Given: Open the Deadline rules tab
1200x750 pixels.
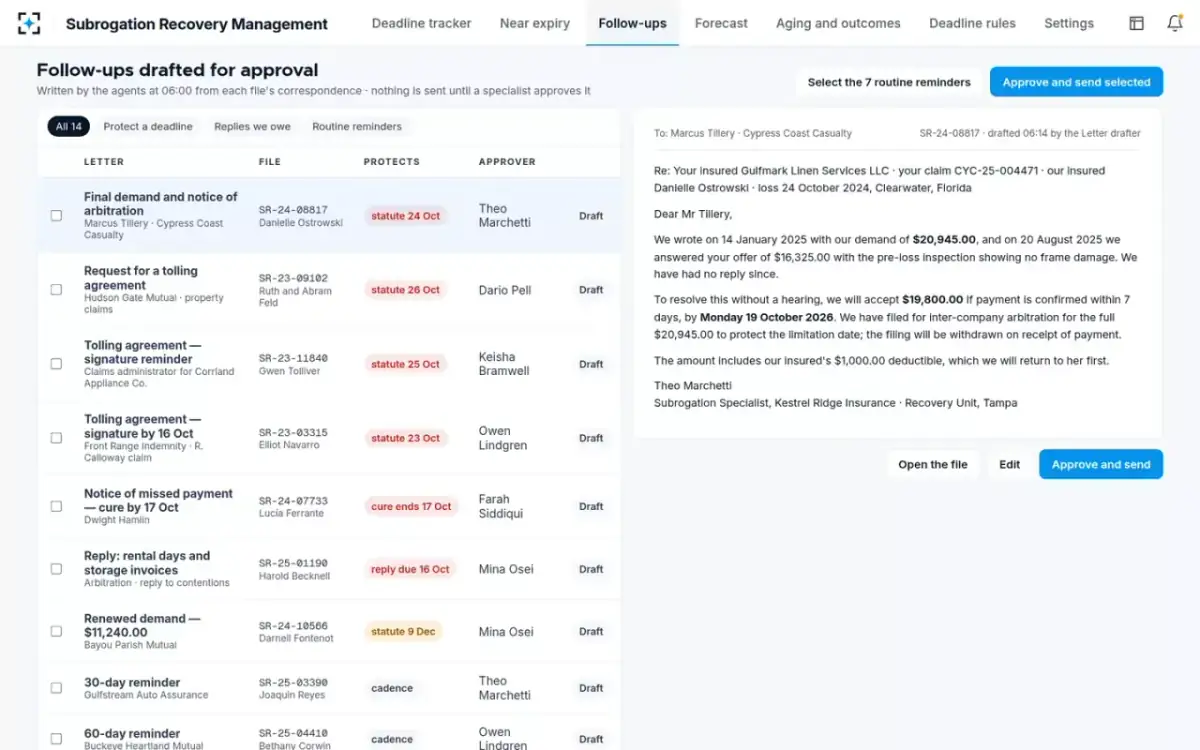Looking at the screenshot, I should point(972,23).
